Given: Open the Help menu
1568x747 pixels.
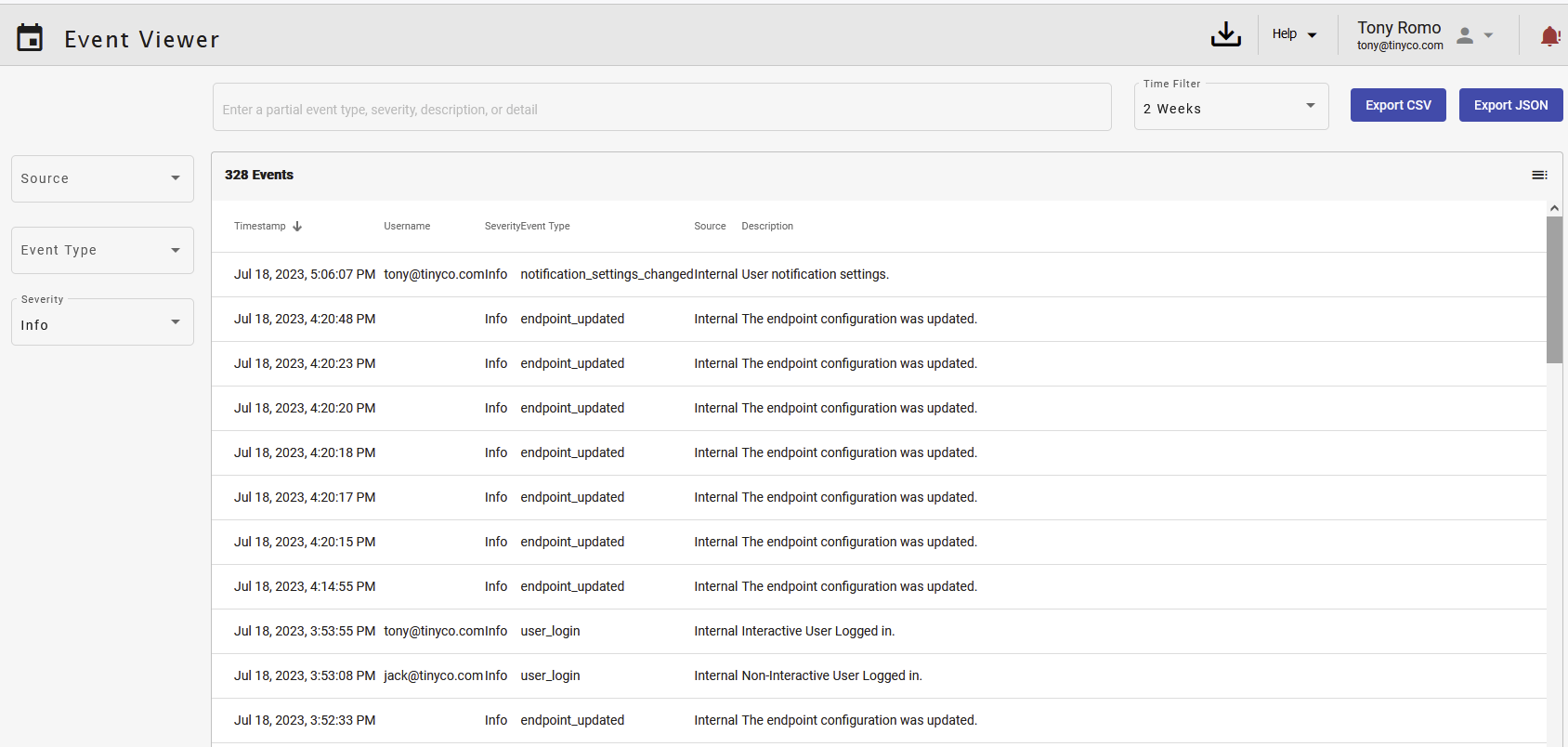Looking at the screenshot, I should 1294,34.
